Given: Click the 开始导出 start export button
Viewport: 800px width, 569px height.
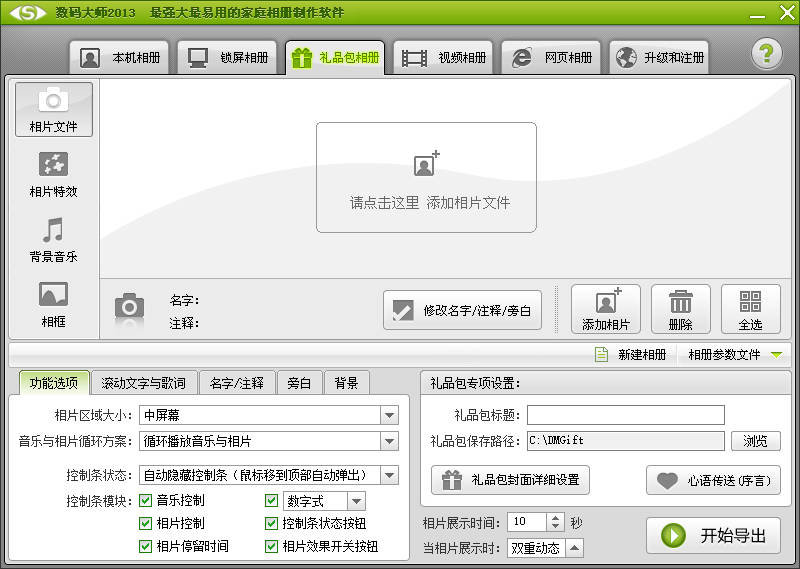Looking at the screenshot, I should click(x=713, y=535).
